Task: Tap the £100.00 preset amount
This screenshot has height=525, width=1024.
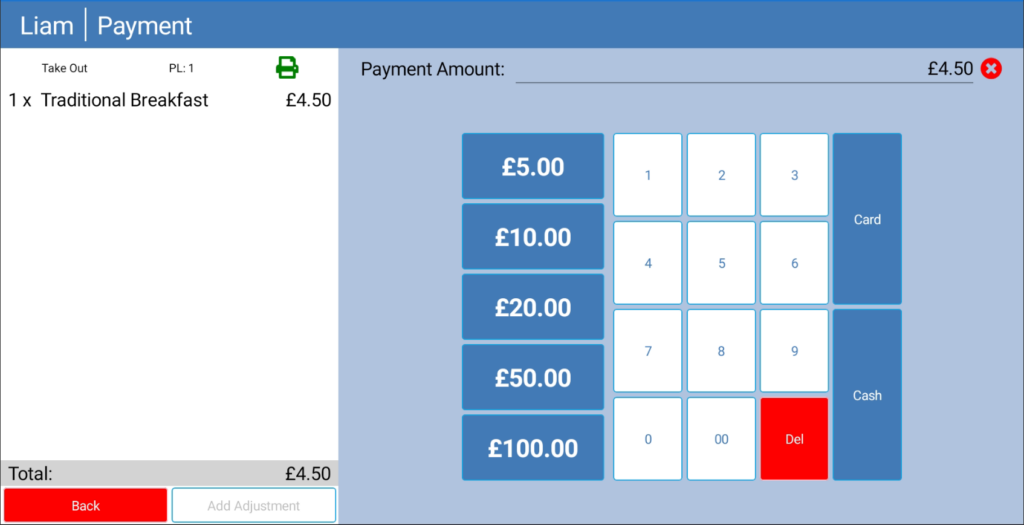Action: point(533,448)
